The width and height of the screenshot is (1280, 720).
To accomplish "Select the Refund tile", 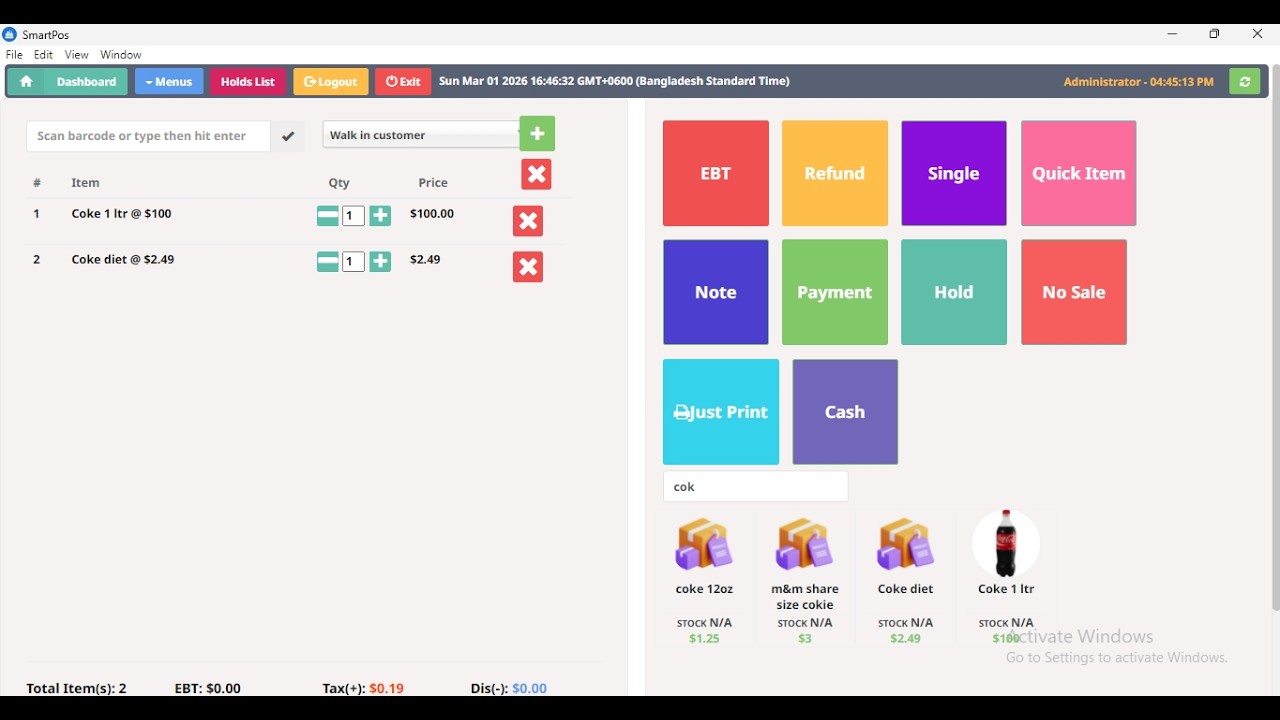I will [835, 174].
